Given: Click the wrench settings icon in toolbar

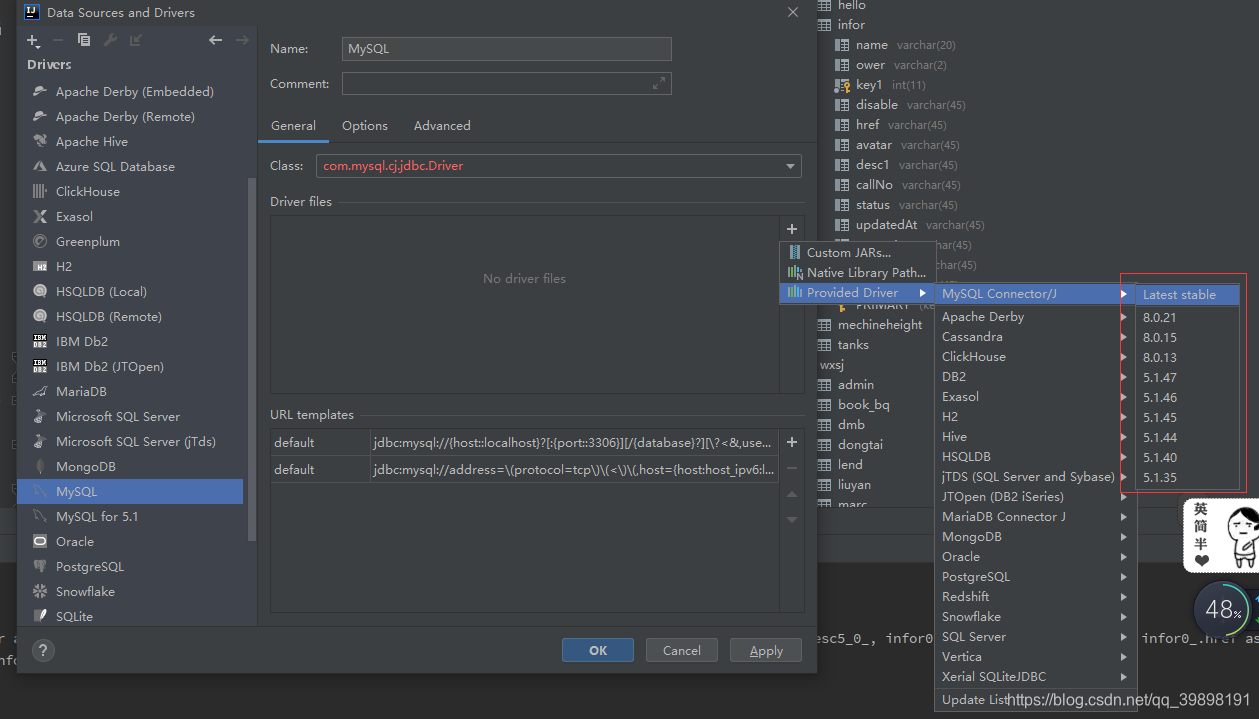Looking at the screenshot, I should tap(110, 40).
